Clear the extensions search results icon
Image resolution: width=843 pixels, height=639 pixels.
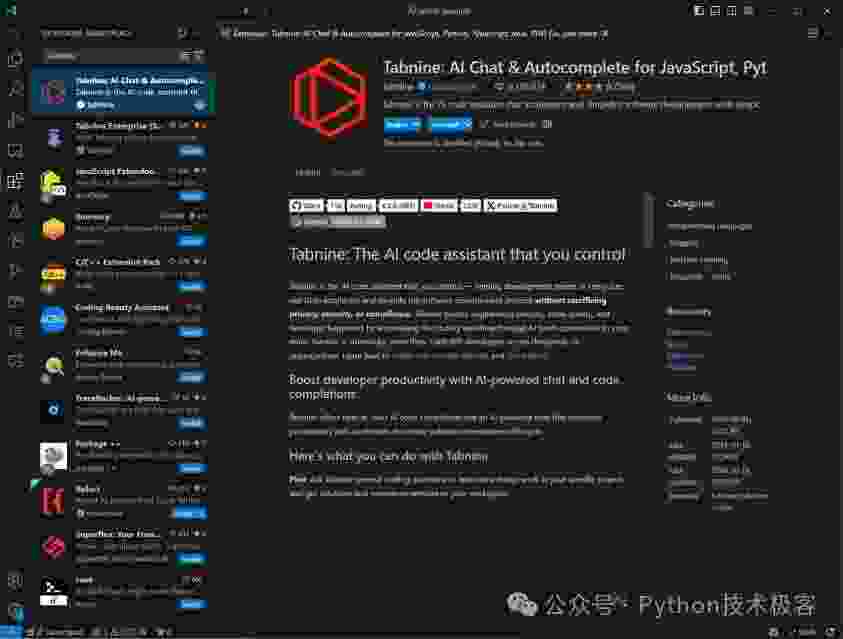point(185,55)
